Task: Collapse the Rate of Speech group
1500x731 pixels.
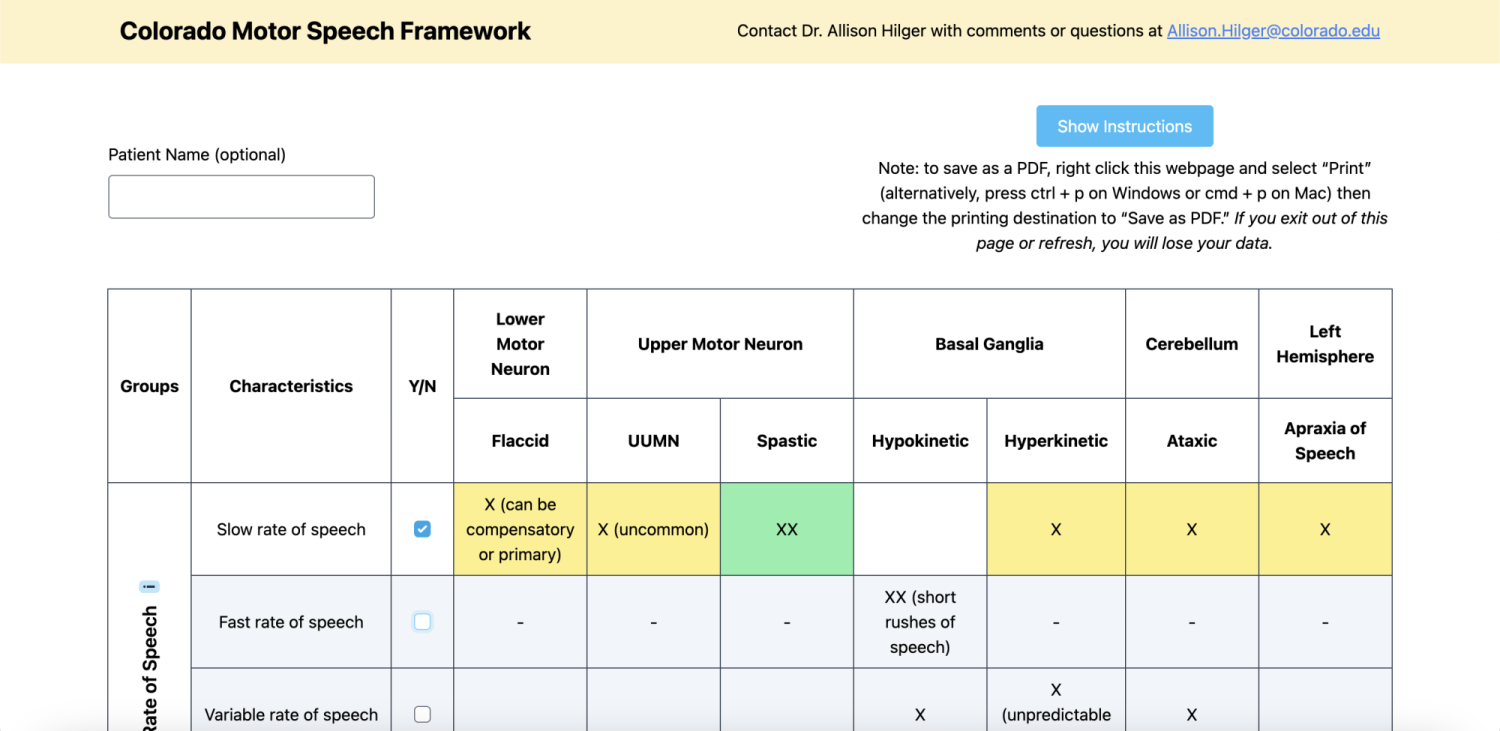Action: click(149, 586)
